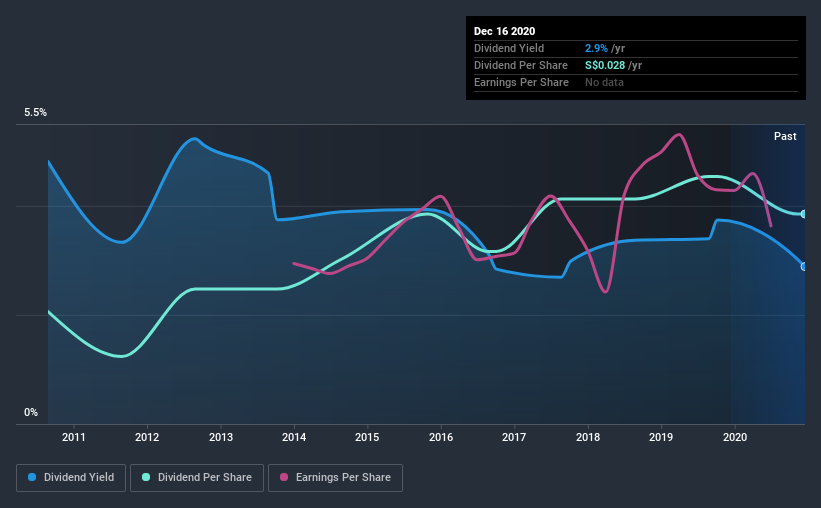Select the 2018 tick on the x-axis
The height and width of the screenshot is (508, 821).
[588, 437]
